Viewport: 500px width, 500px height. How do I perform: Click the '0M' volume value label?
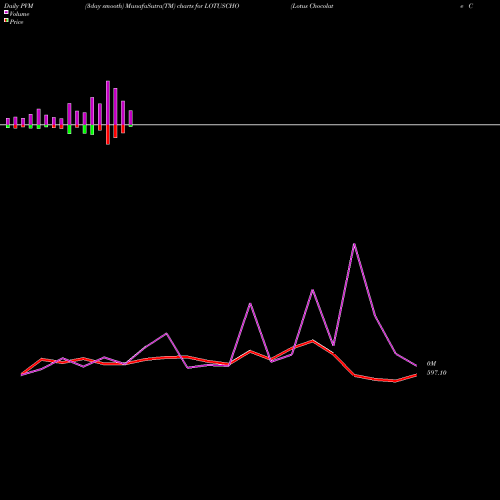coord(431,364)
